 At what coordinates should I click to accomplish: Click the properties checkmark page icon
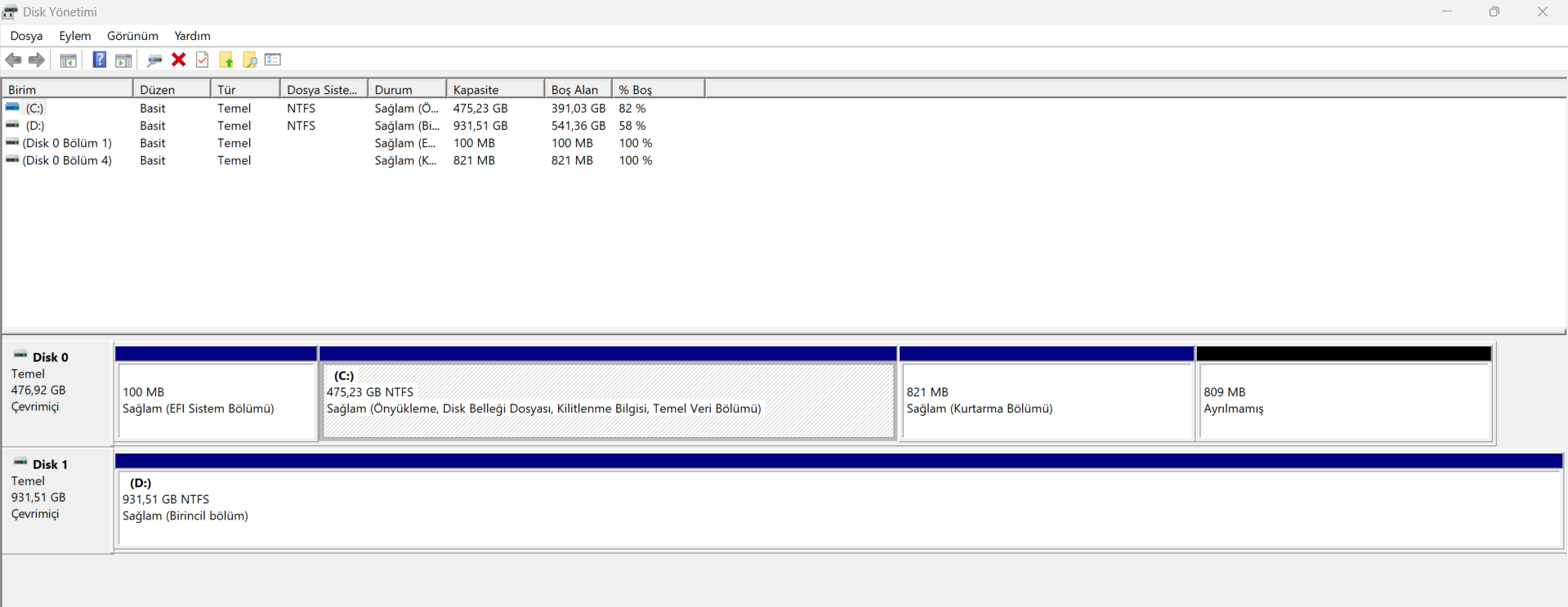tap(202, 60)
